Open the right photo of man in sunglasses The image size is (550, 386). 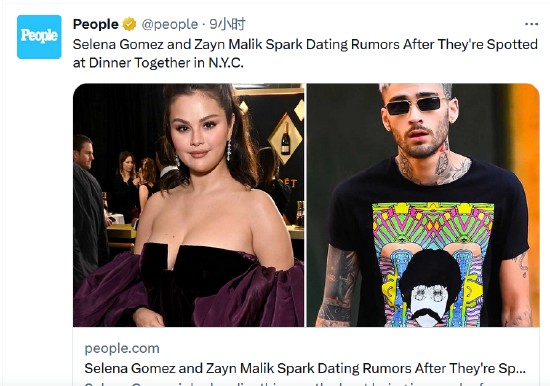click(x=423, y=205)
